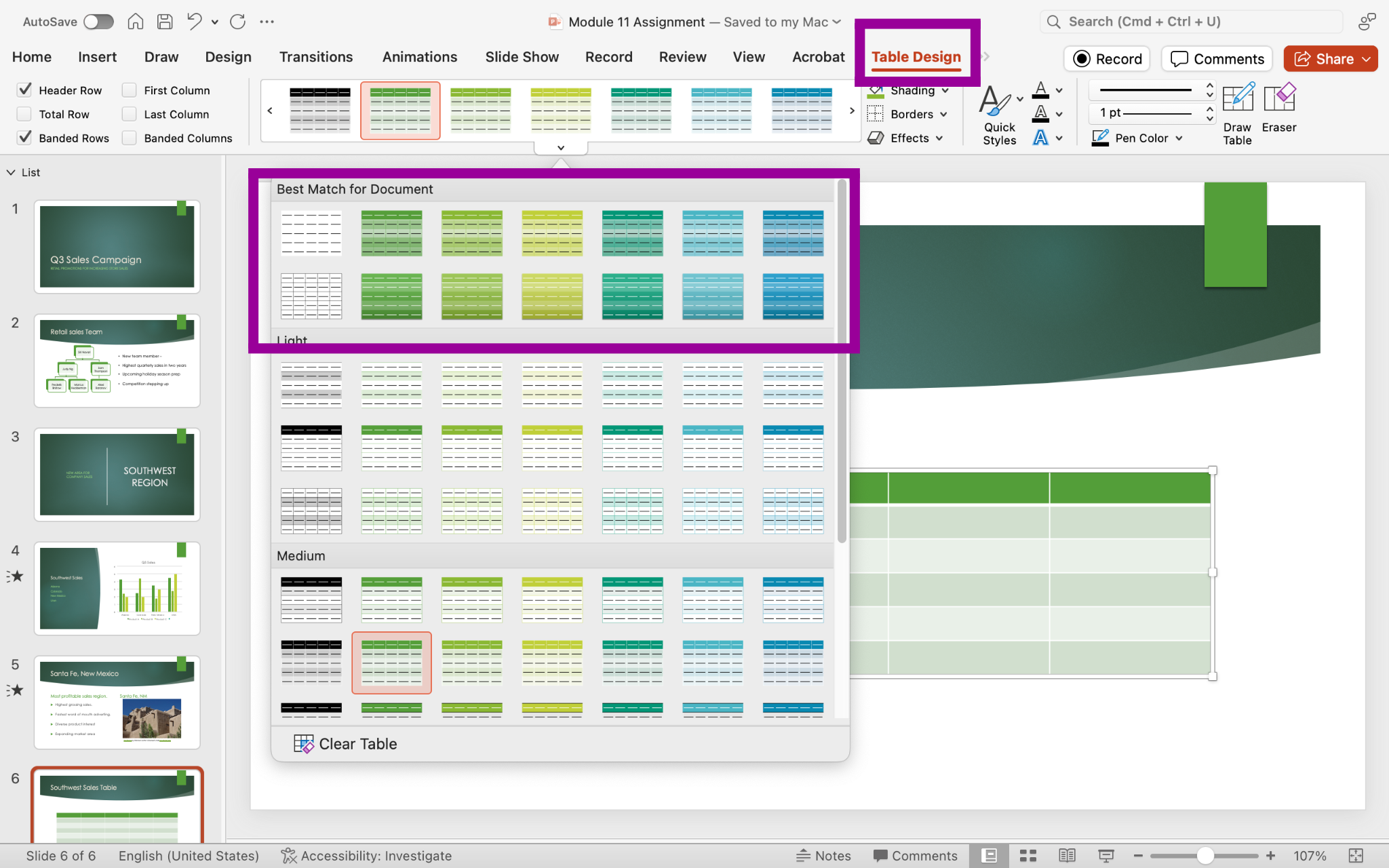Open the Undo history dropdown arrow
Screen dimensions: 1389x868
[x=215, y=22]
